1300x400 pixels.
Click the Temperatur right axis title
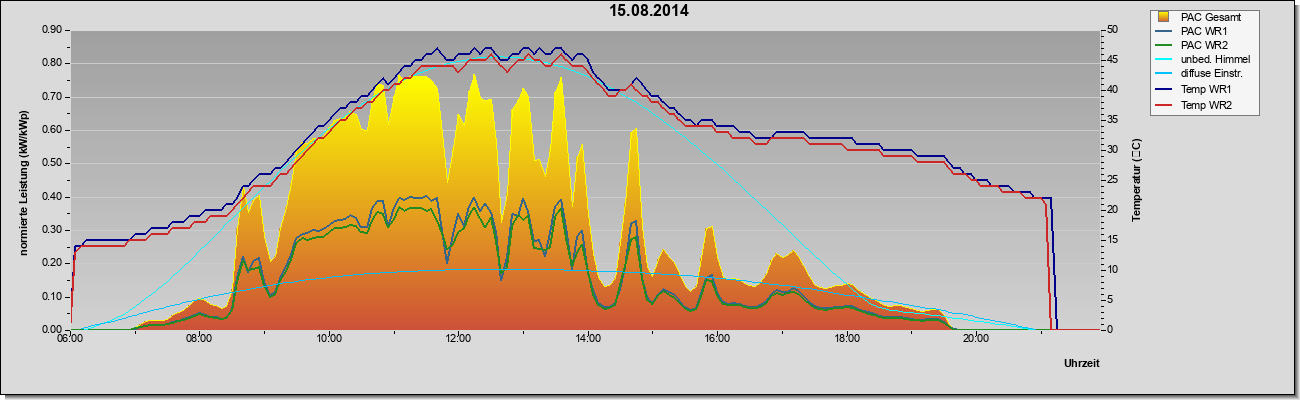click(x=1136, y=180)
